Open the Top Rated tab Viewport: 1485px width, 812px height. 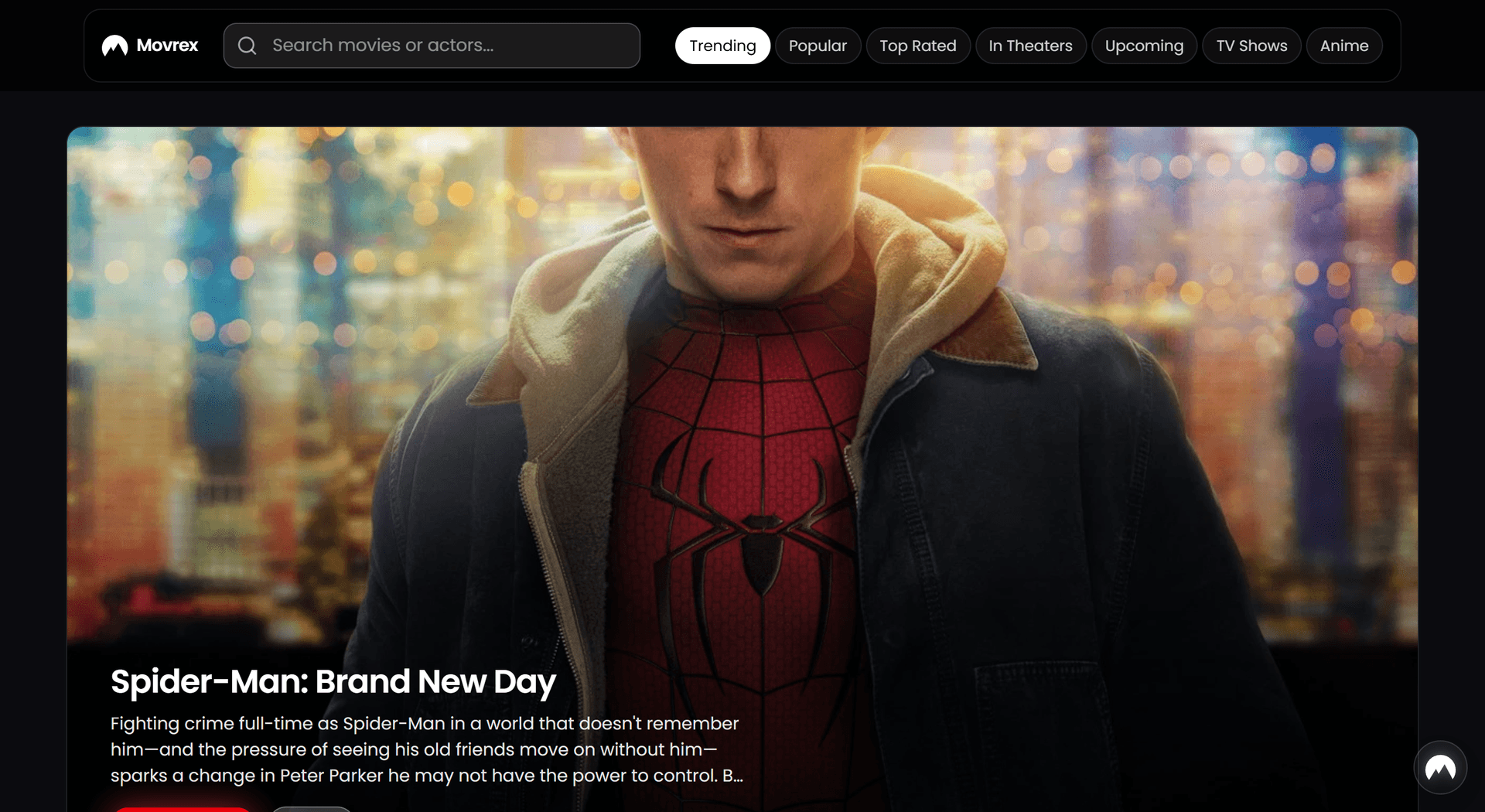point(918,46)
